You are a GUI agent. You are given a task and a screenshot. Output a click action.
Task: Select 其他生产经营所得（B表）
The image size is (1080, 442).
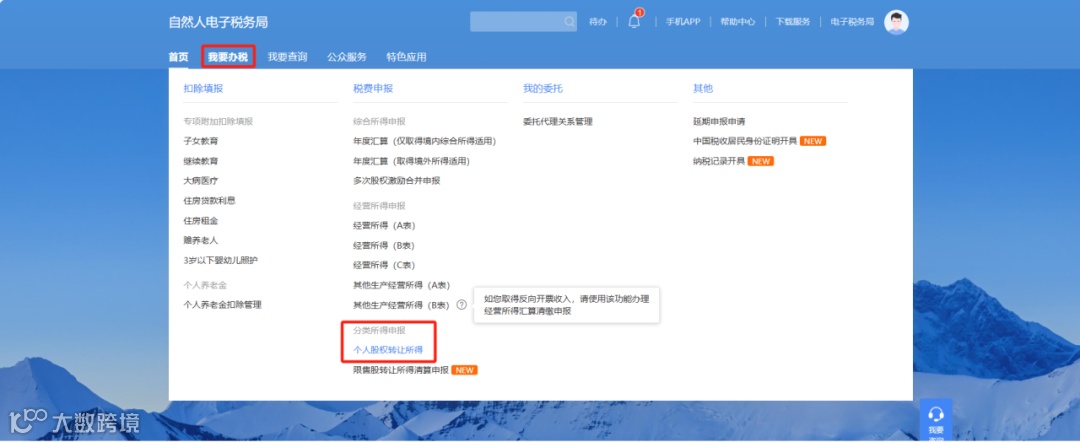402,305
